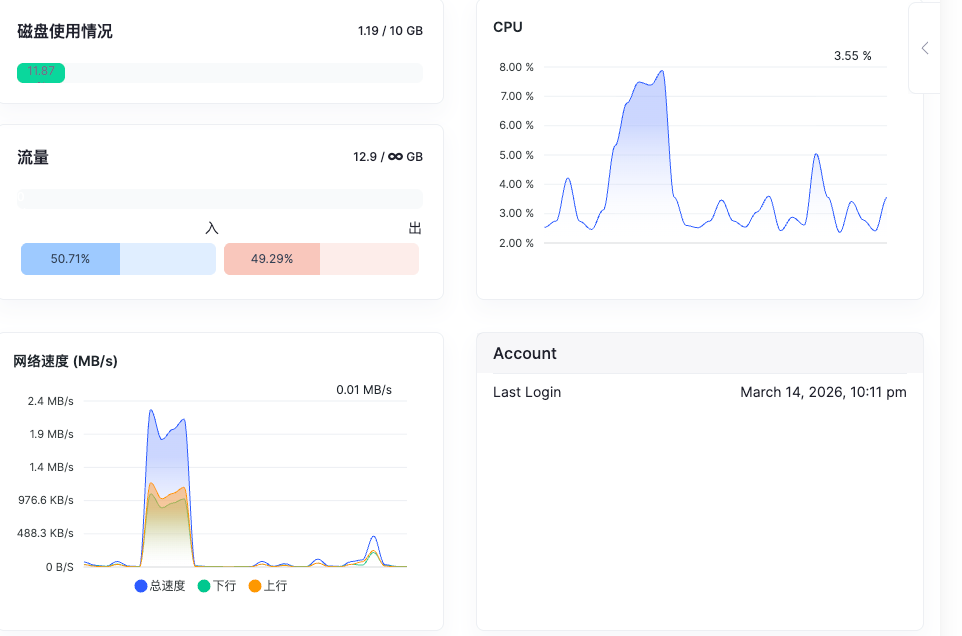This screenshot has height=636, width=962.
Task: Click the 1.19 / 10 GB disk value
Action: [x=390, y=31]
